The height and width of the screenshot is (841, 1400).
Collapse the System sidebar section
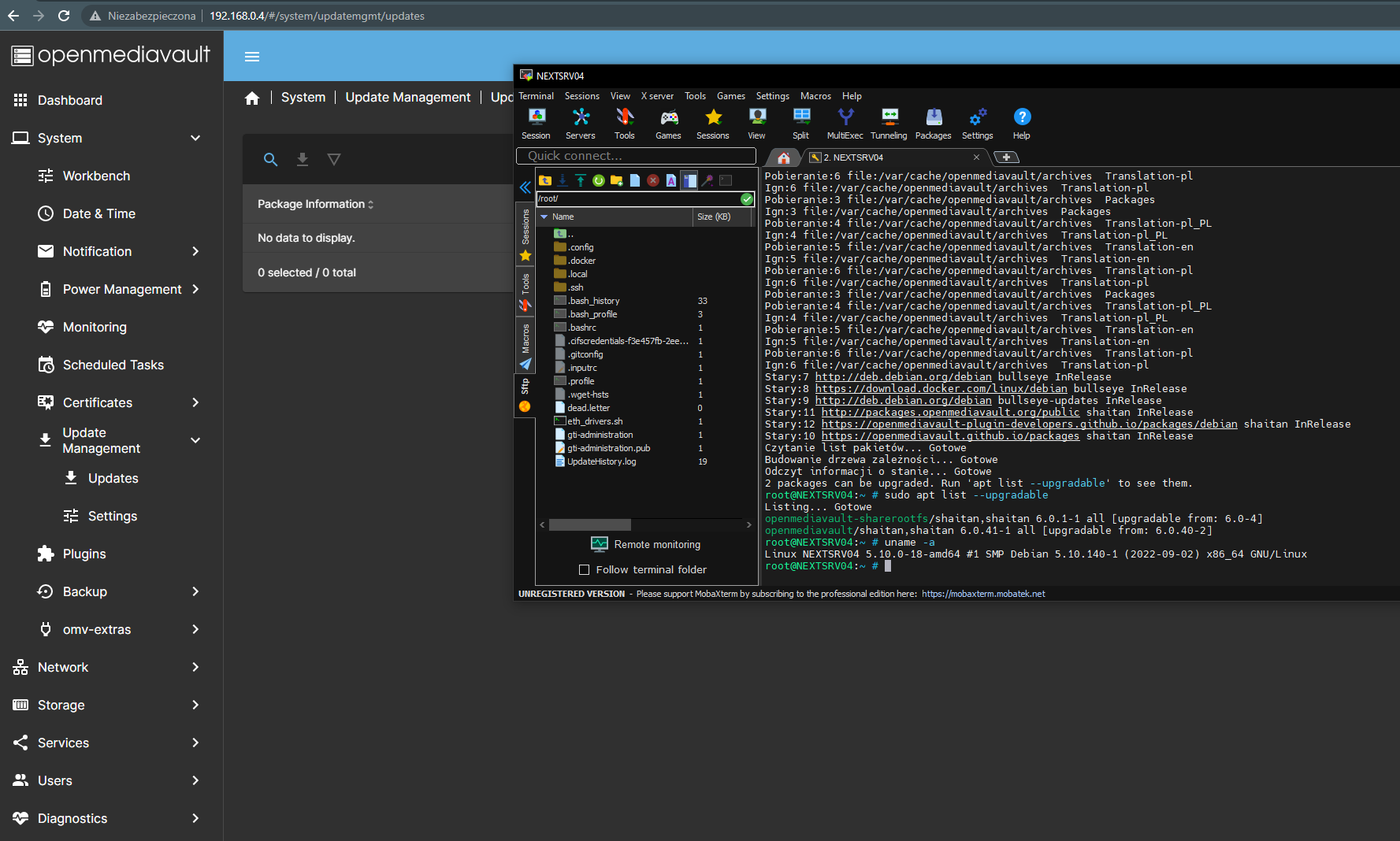[195, 139]
